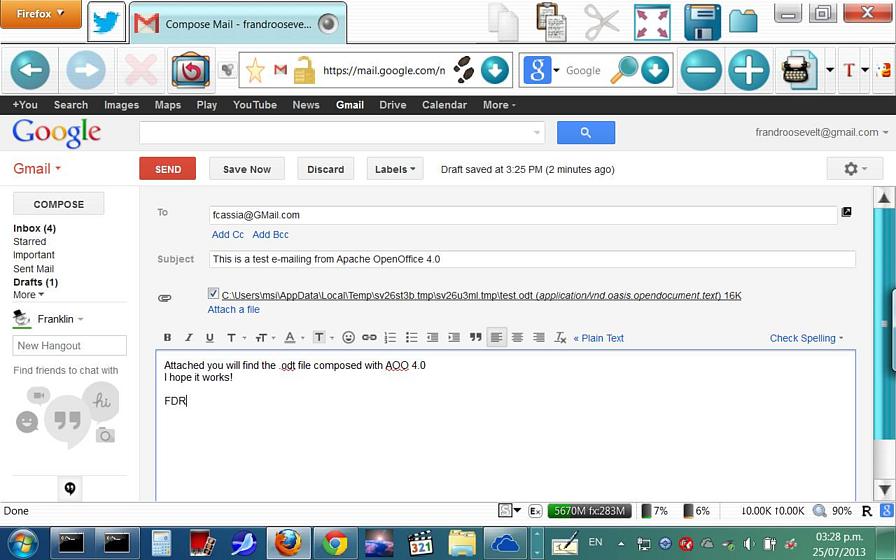Open the text background color T dropdown

pos(323,338)
